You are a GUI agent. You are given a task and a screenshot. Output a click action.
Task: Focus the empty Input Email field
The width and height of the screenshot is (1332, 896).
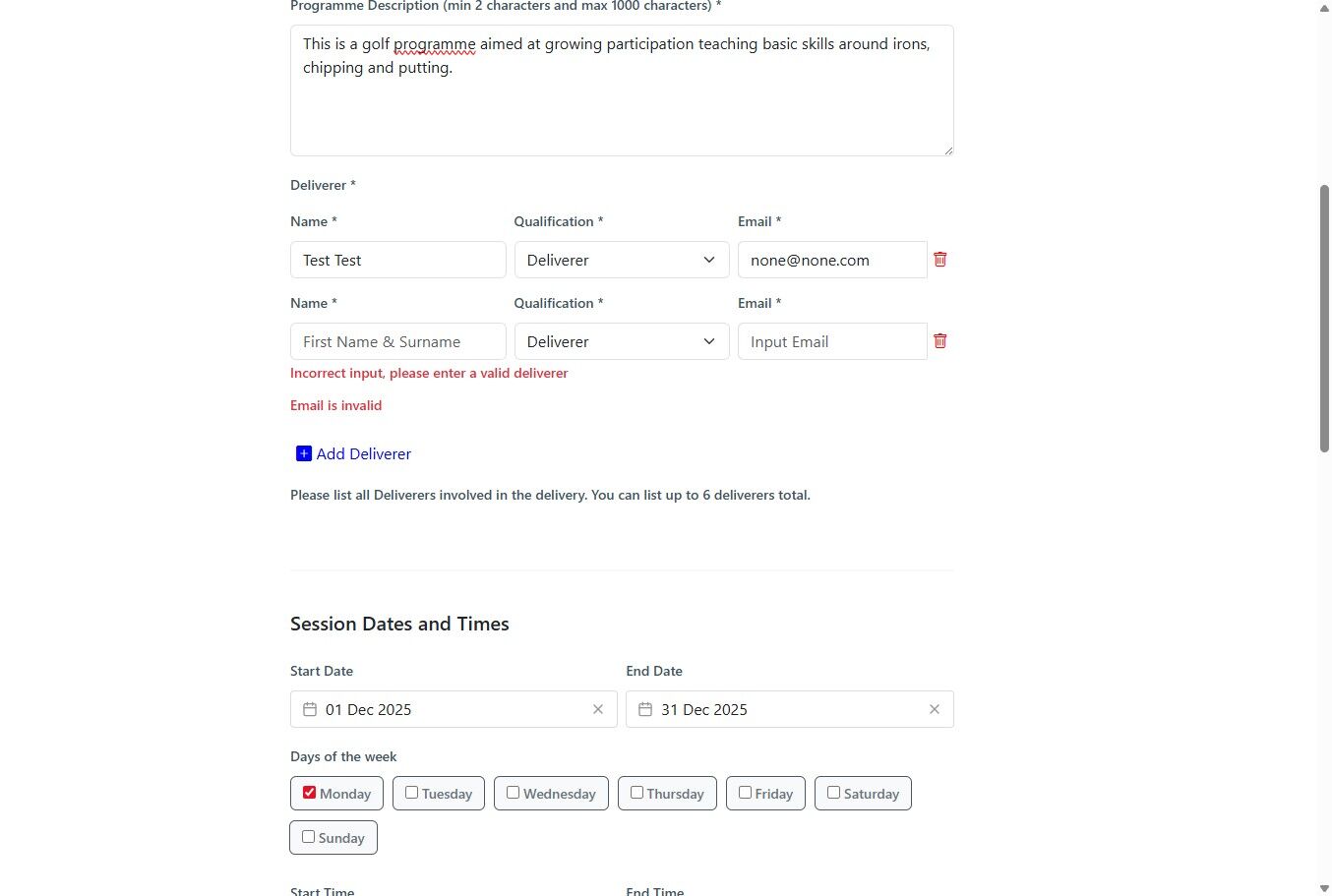point(832,341)
